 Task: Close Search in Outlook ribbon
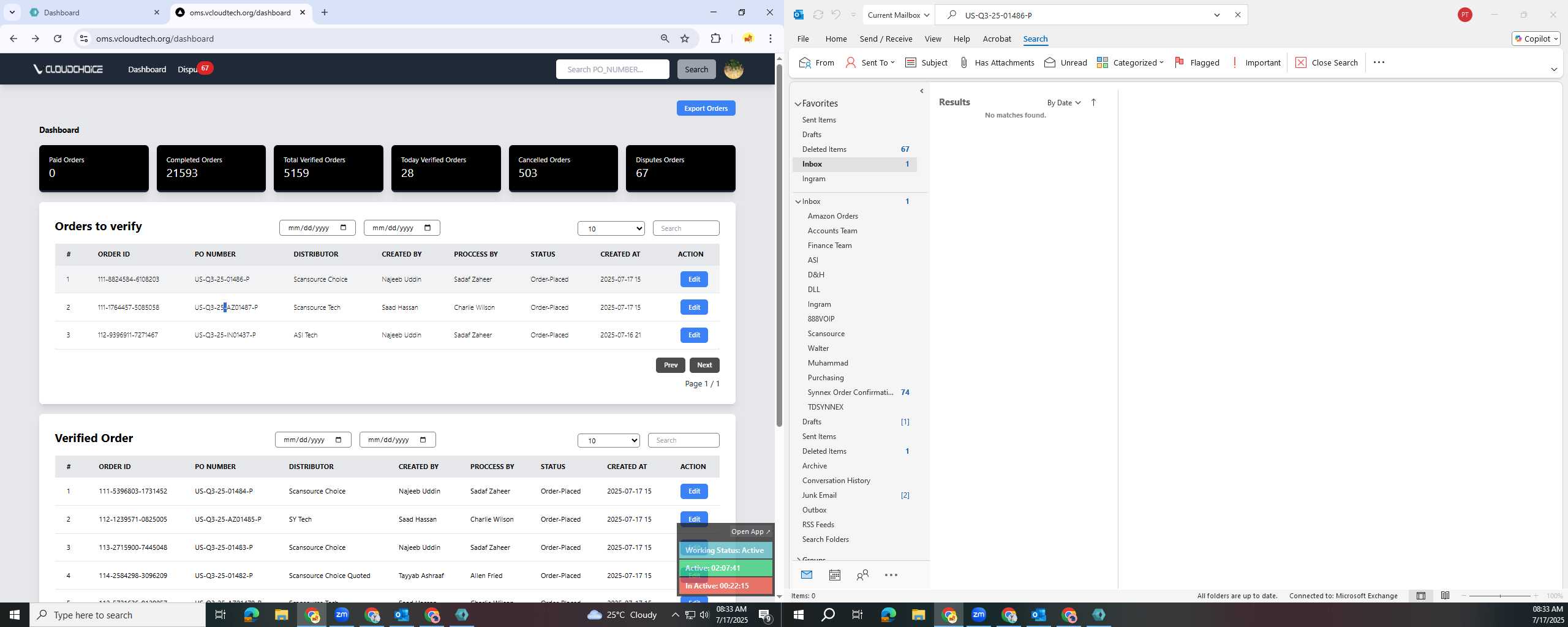[x=1327, y=62]
